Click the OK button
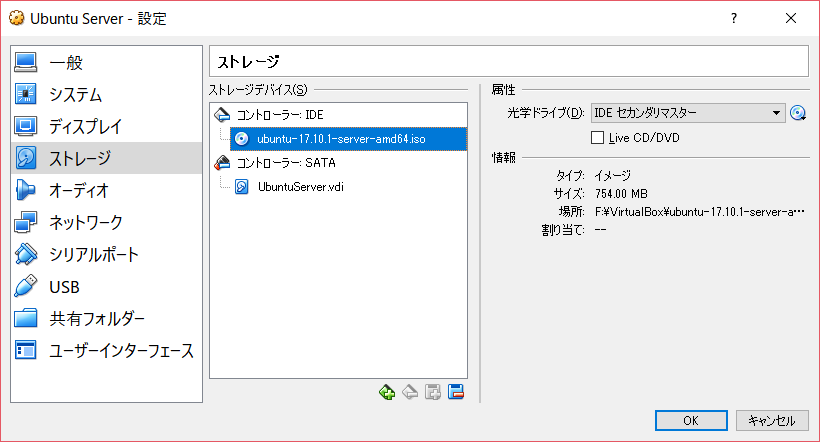Screen dimensions: 820x442 [691, 421]
